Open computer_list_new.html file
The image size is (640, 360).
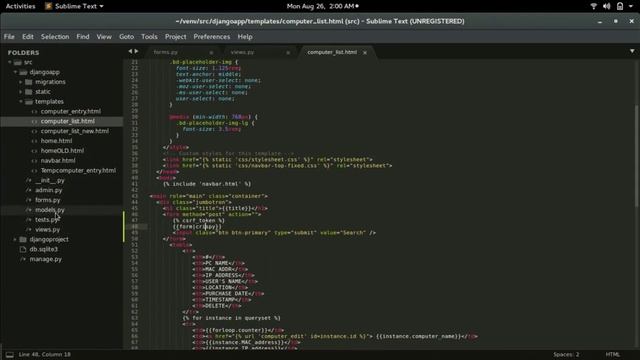click(x=75, y=131)
